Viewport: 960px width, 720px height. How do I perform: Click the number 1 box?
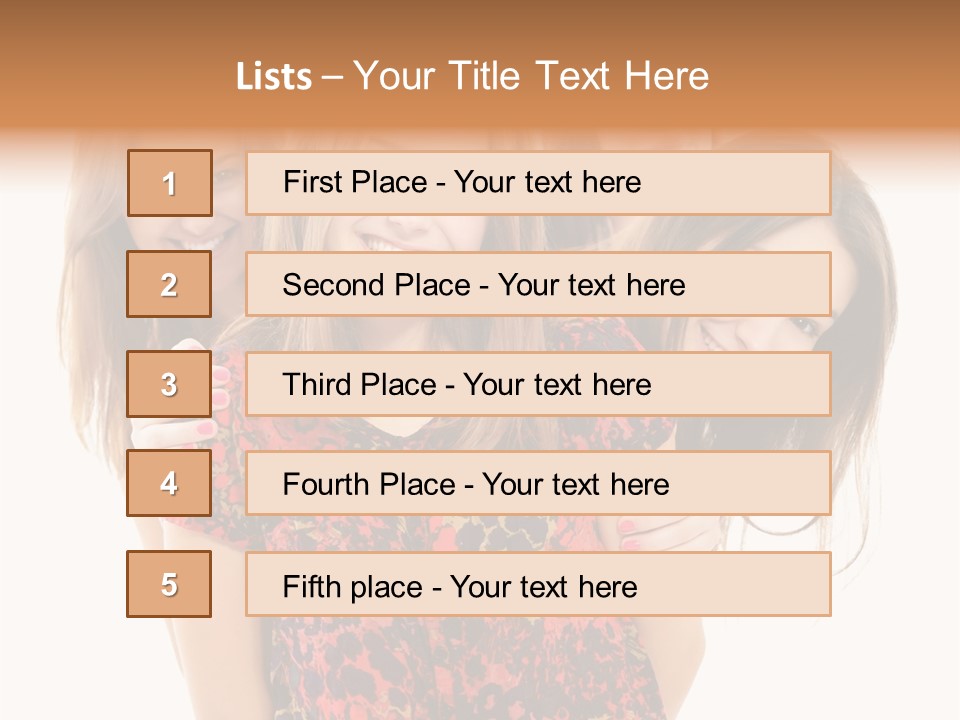[x=169, y=183]
